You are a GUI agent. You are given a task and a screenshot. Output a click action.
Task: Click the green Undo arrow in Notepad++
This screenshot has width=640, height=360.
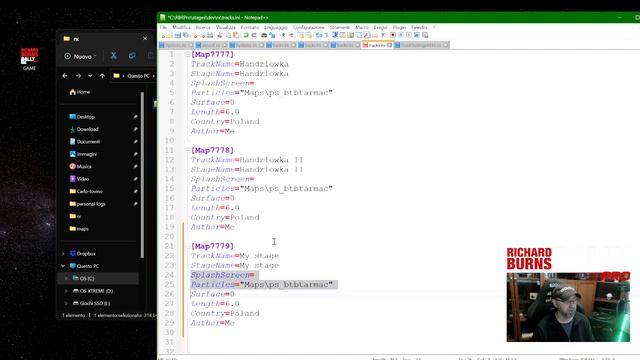[245, 36]
